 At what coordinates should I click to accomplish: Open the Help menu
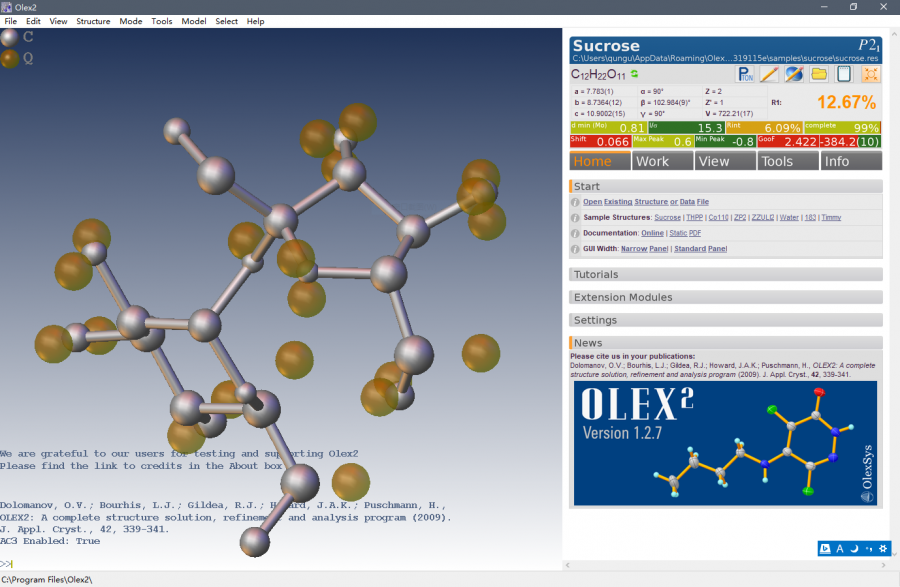255,21
